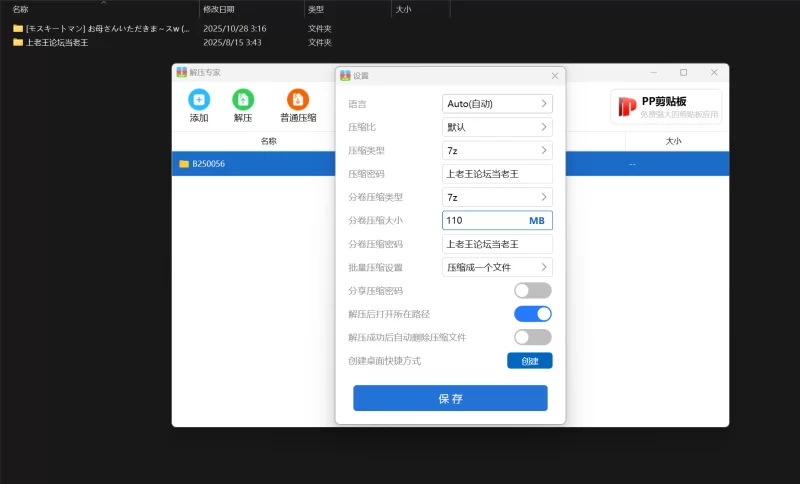Turn on 解压成功后自动删除压缩文件 toggle

pyautogui.click(x=532, y=338)
